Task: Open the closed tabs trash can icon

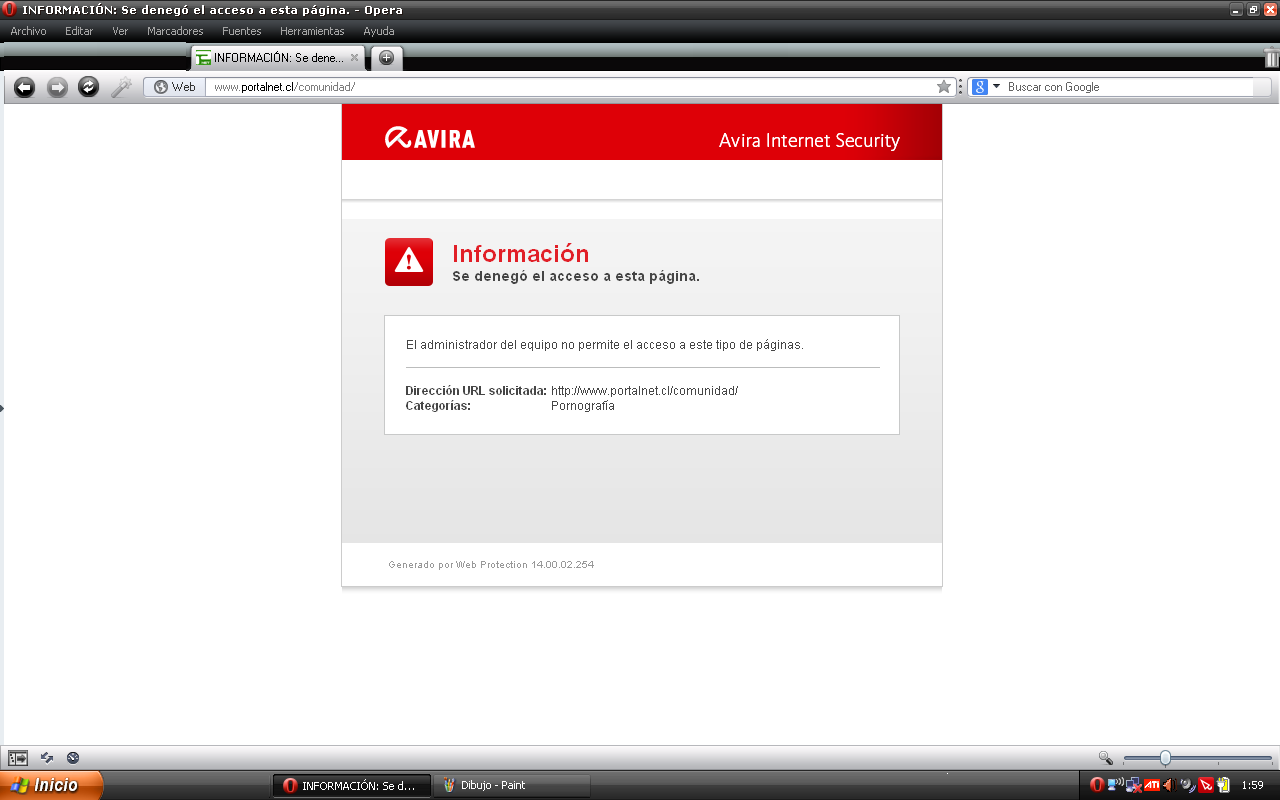Action: point(1271,57)
